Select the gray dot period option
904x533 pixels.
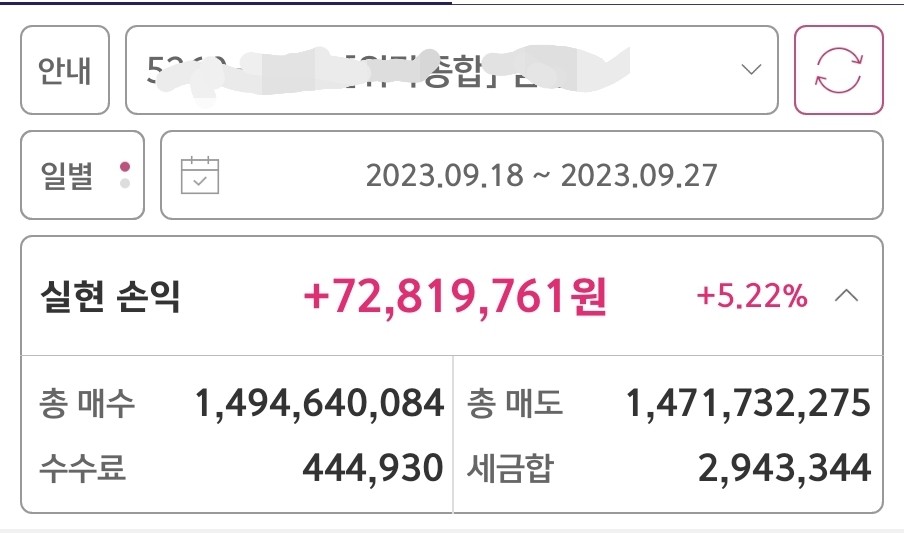pos(125,183)
